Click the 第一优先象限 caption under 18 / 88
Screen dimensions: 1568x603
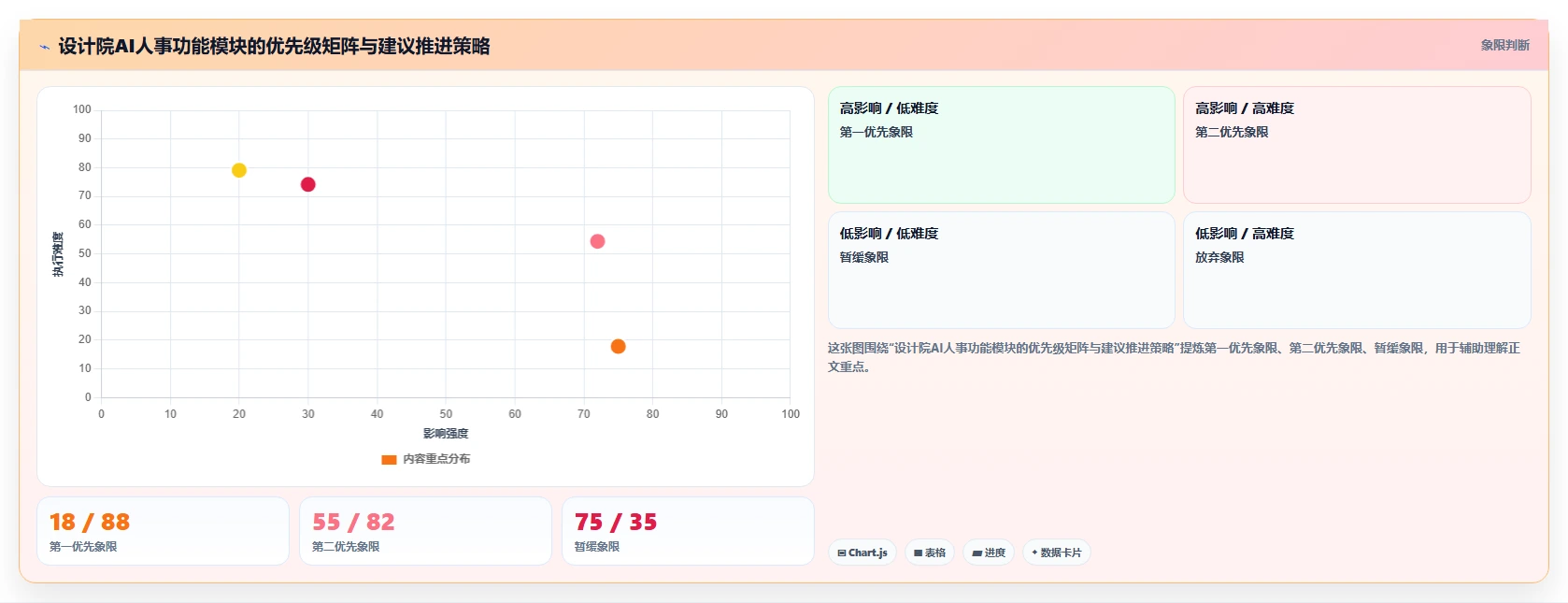pyautogui.click(x=83, y=547)
